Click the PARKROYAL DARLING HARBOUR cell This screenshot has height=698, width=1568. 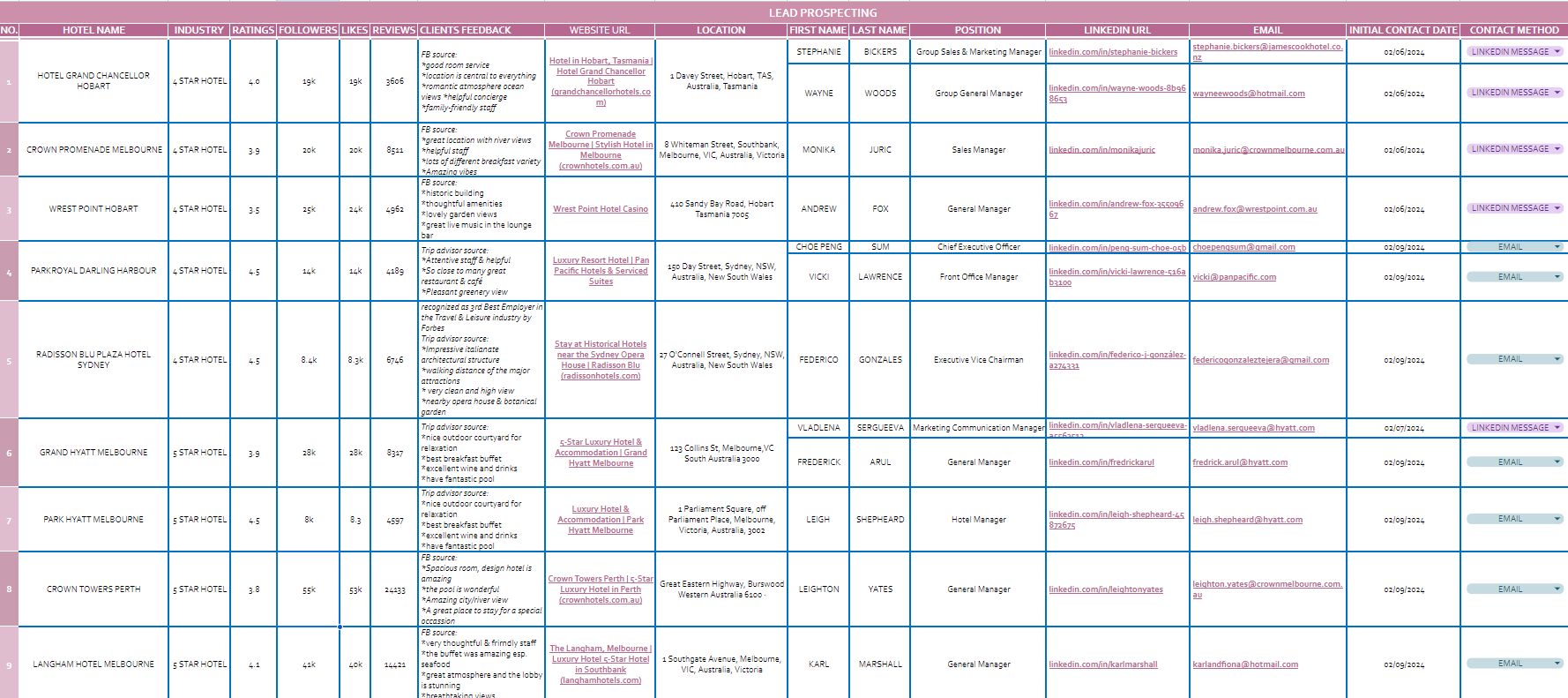[x=93, y=271]
